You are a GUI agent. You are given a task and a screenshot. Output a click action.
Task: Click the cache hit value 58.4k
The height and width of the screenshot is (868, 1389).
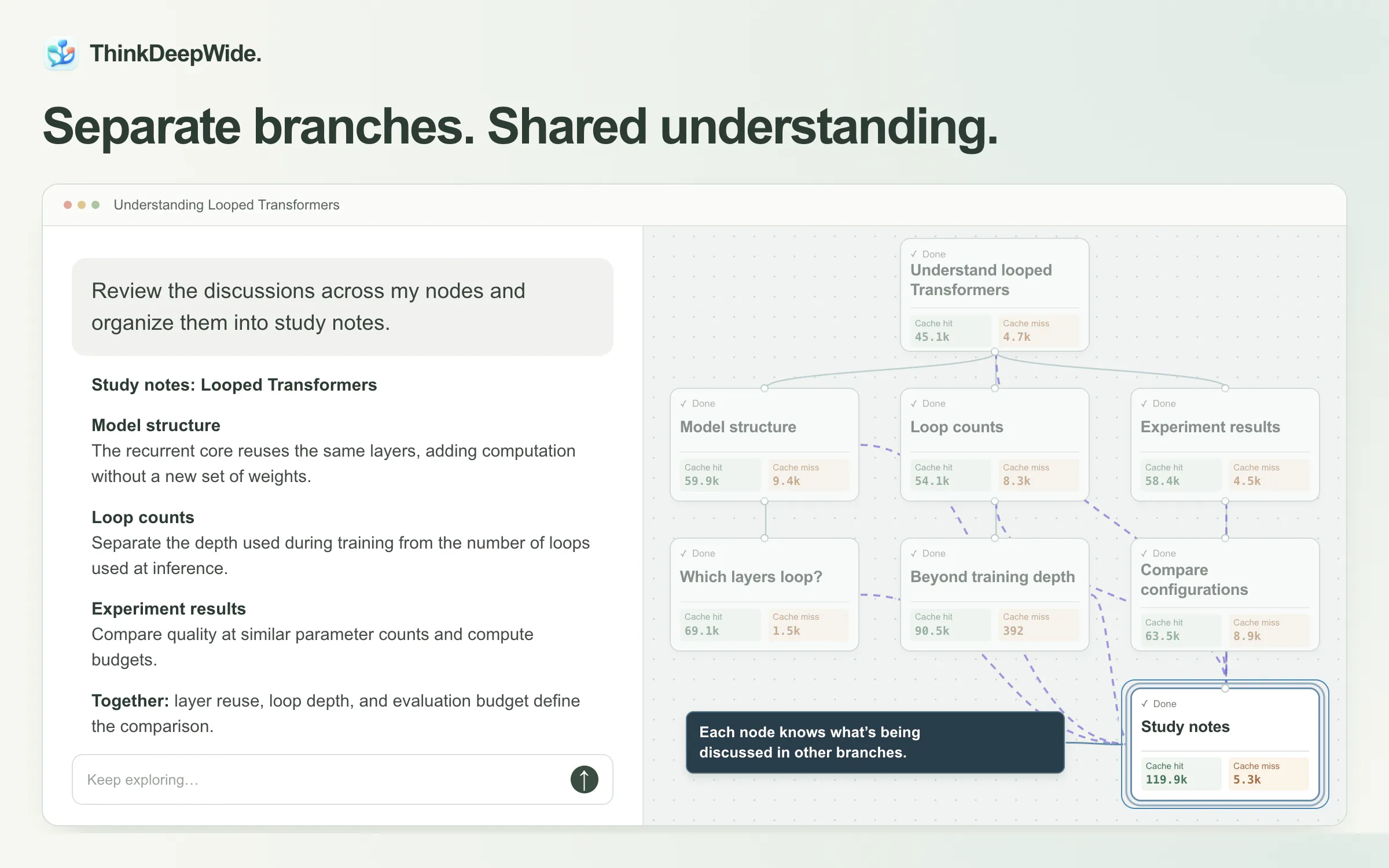(x=1162, y=481)
